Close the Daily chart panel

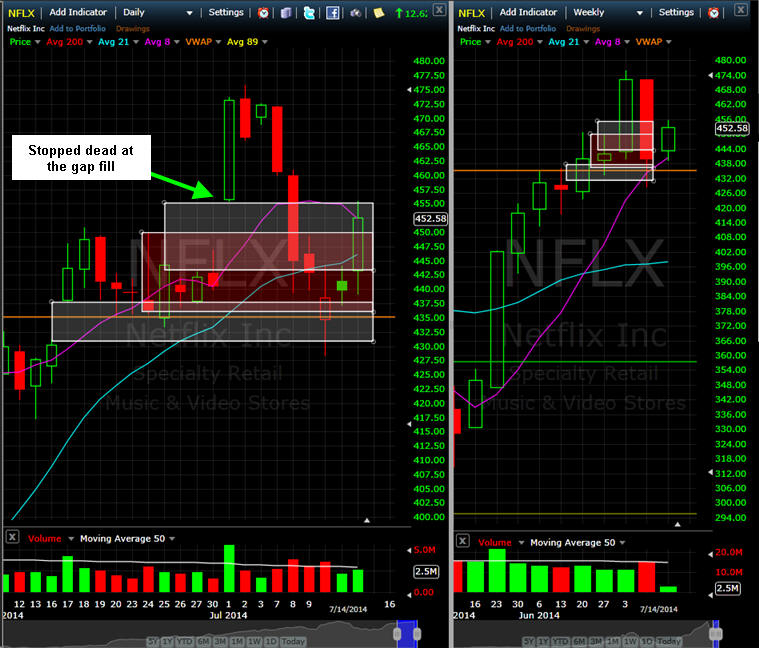[439, 9]
